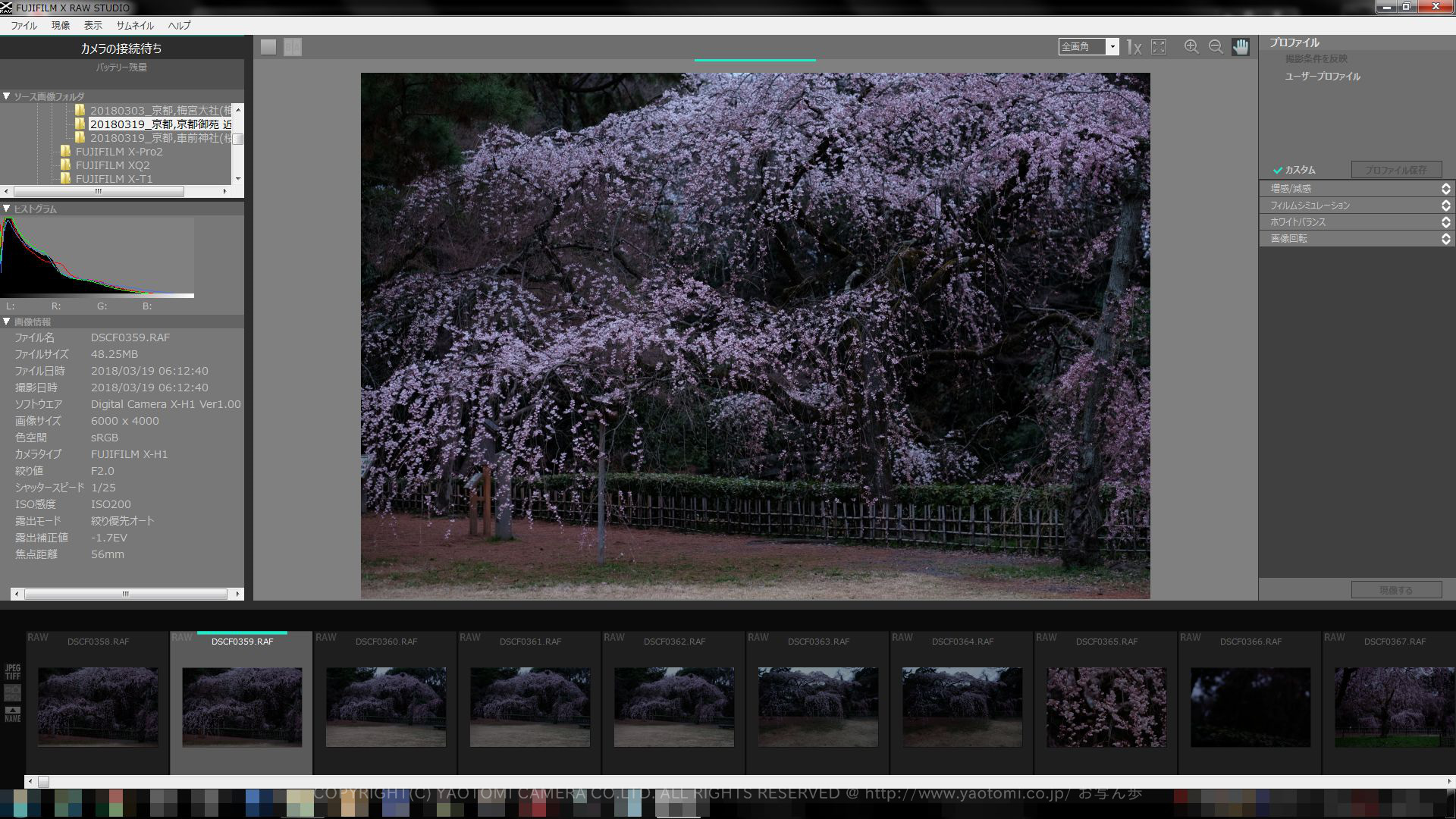
Task: Select thumbnail DSCF0358.RAF
Action: click(x=98, y=702)
